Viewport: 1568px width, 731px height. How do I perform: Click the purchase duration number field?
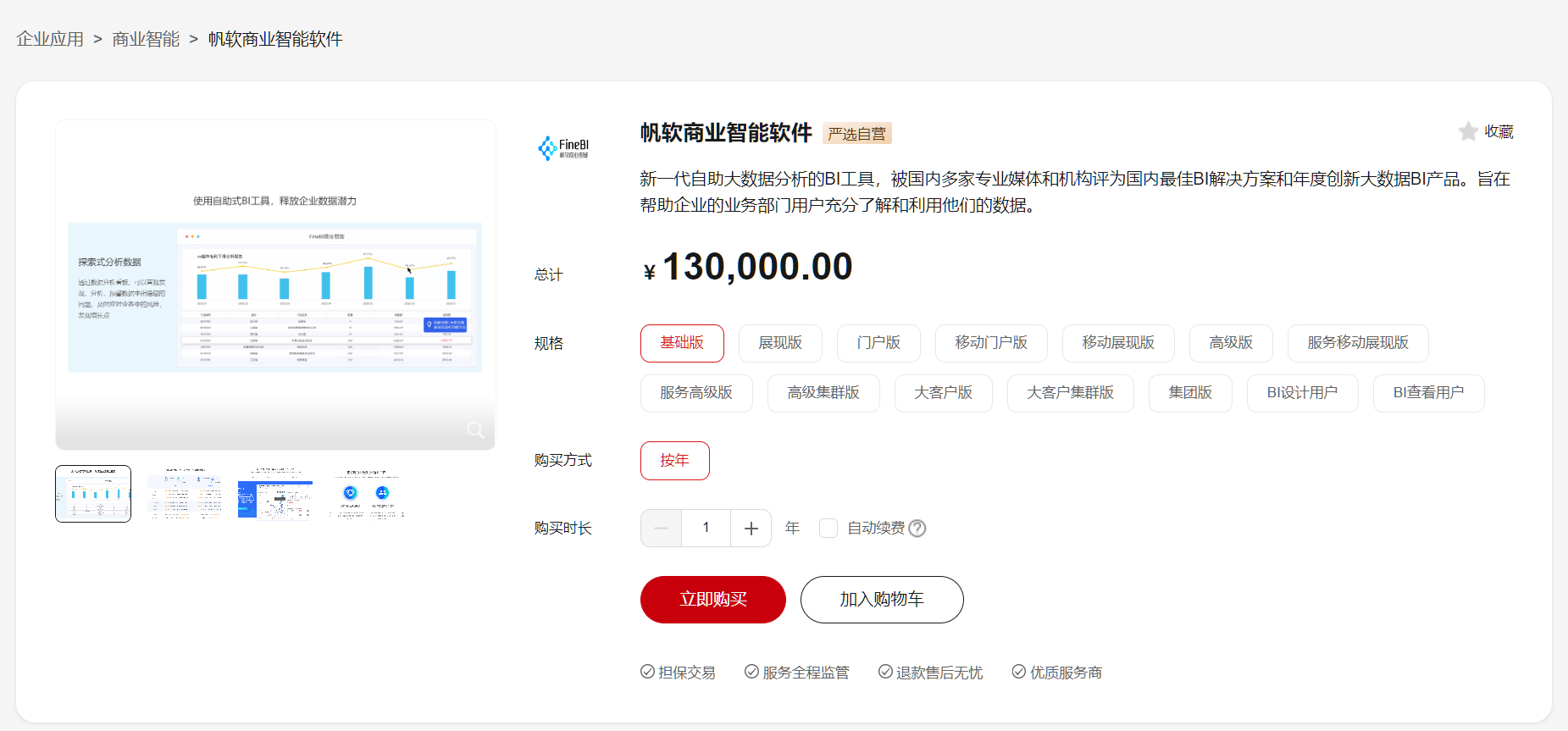706,529
